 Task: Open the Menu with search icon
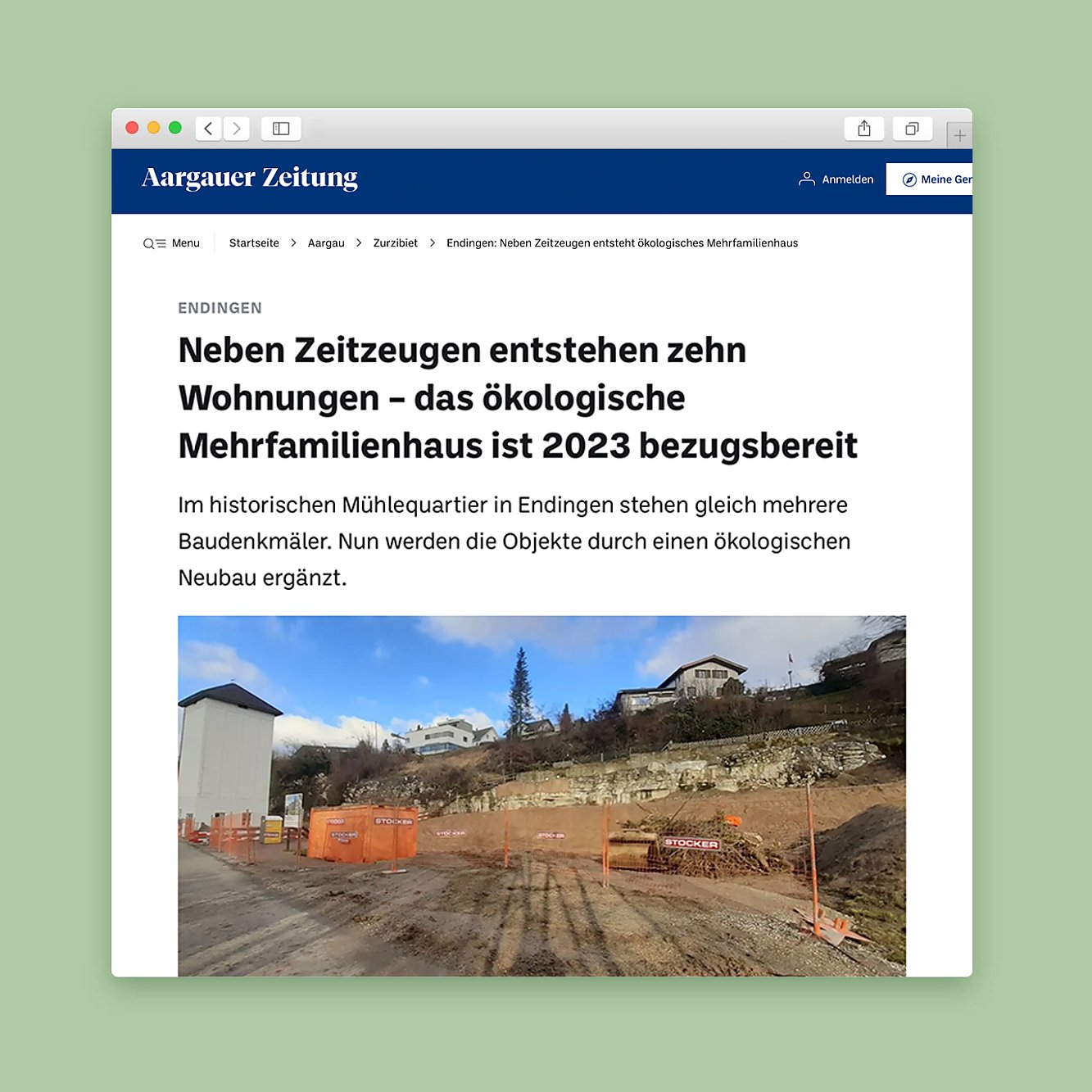pyautogui.click(x=171, y=243)
